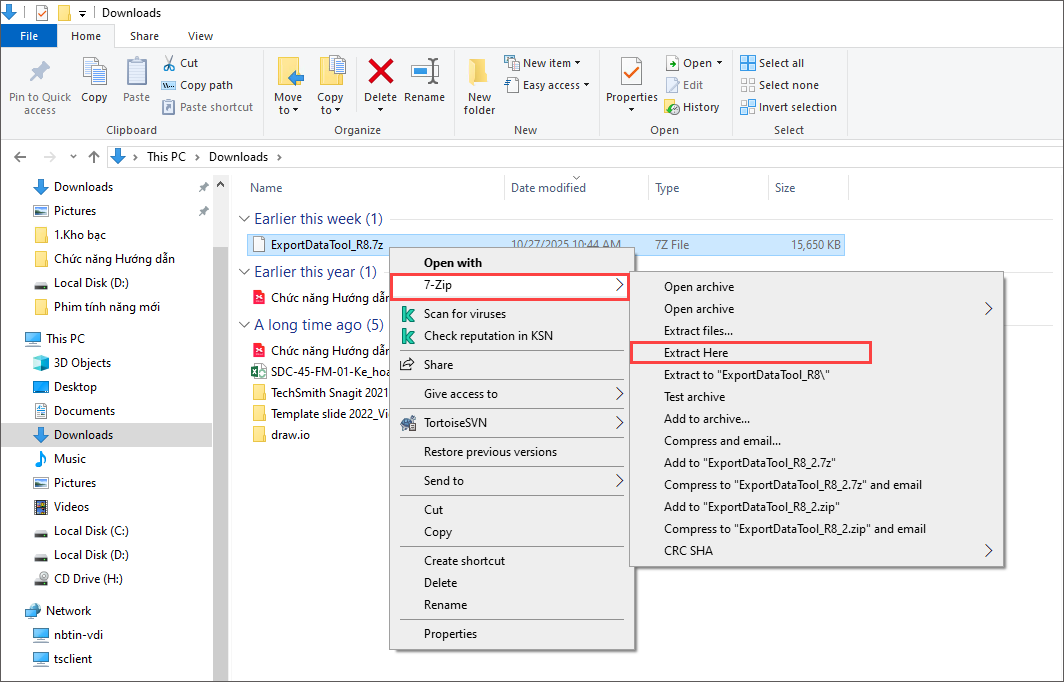Click the Date modified column header
This screenshot has height=682, width=1064.
pyautogui.click(x=548, y=188)
